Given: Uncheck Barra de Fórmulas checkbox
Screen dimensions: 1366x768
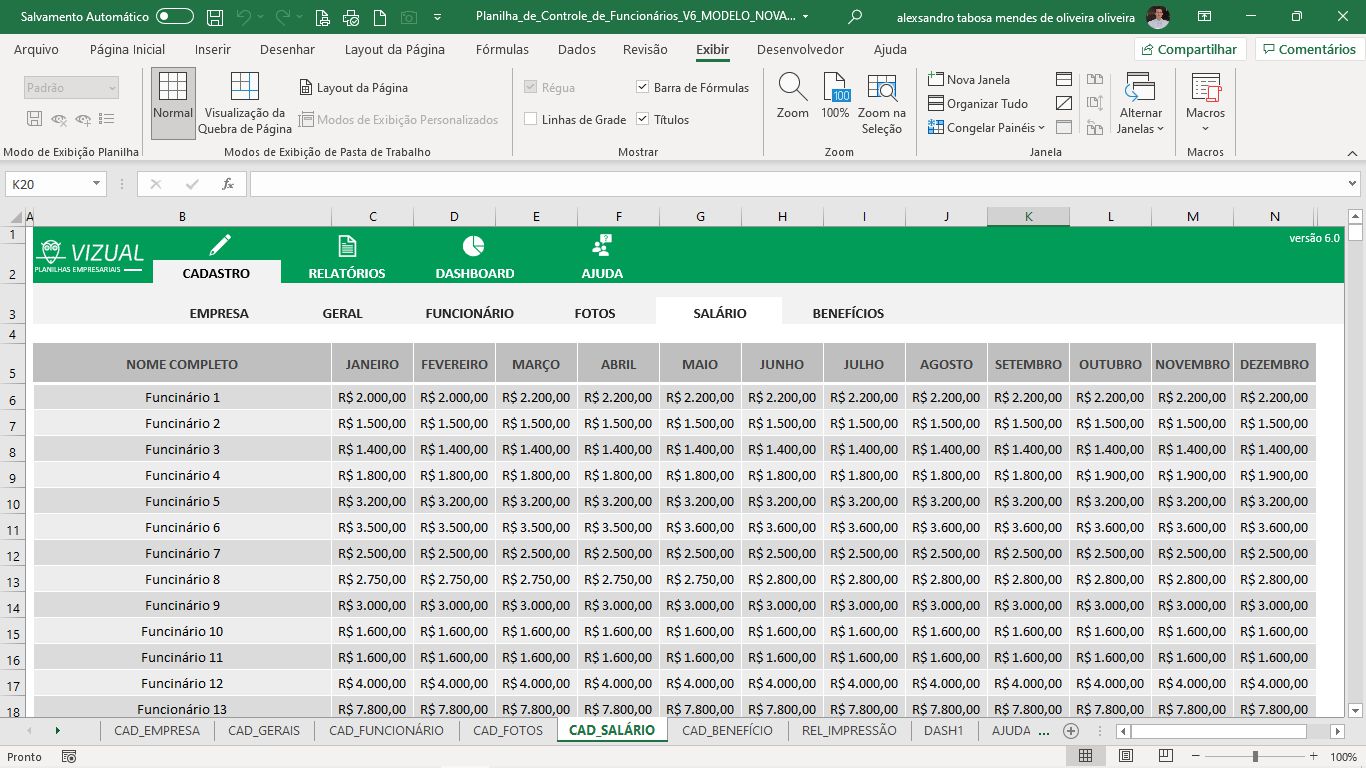Looking at the screenshot, I should 643,88.
